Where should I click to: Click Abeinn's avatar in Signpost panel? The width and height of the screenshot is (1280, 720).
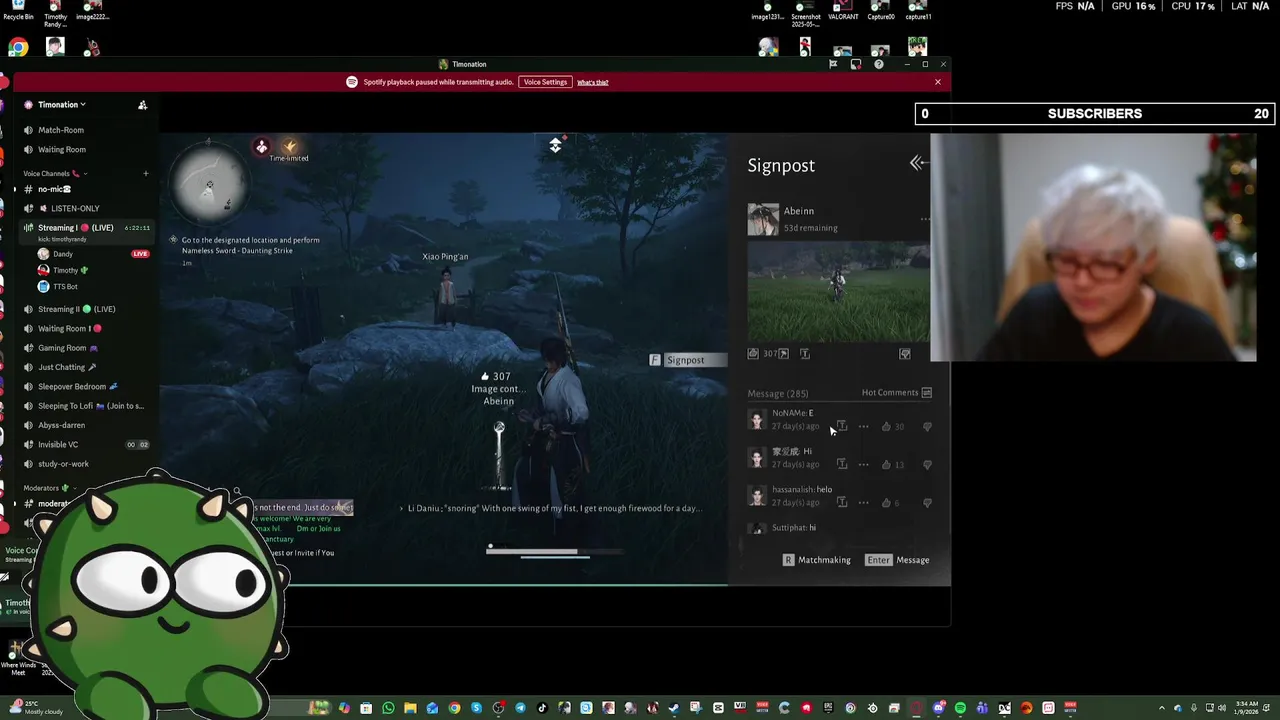tap(763, 219)
